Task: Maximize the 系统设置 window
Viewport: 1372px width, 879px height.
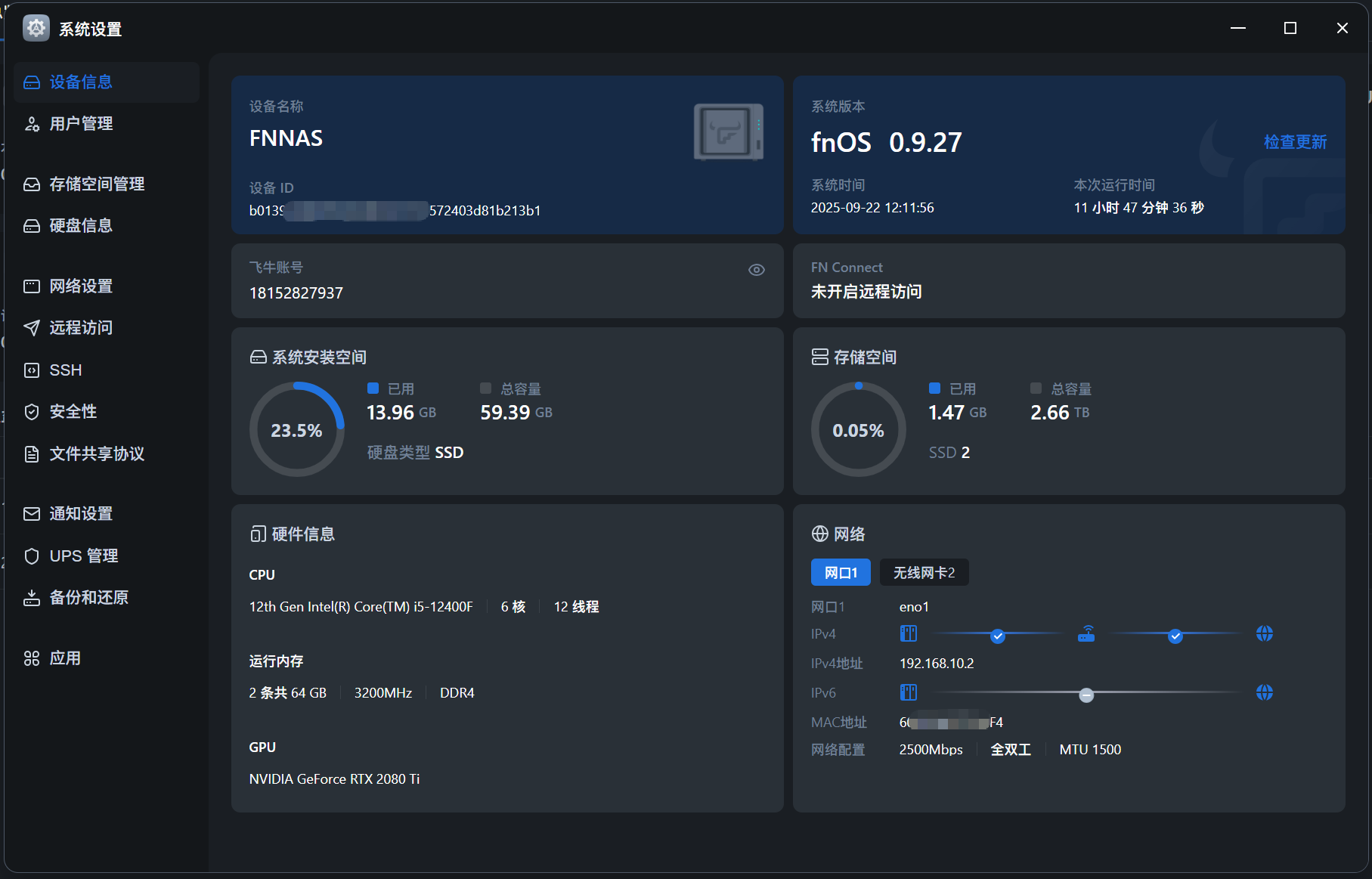Action: (1290, 28)
